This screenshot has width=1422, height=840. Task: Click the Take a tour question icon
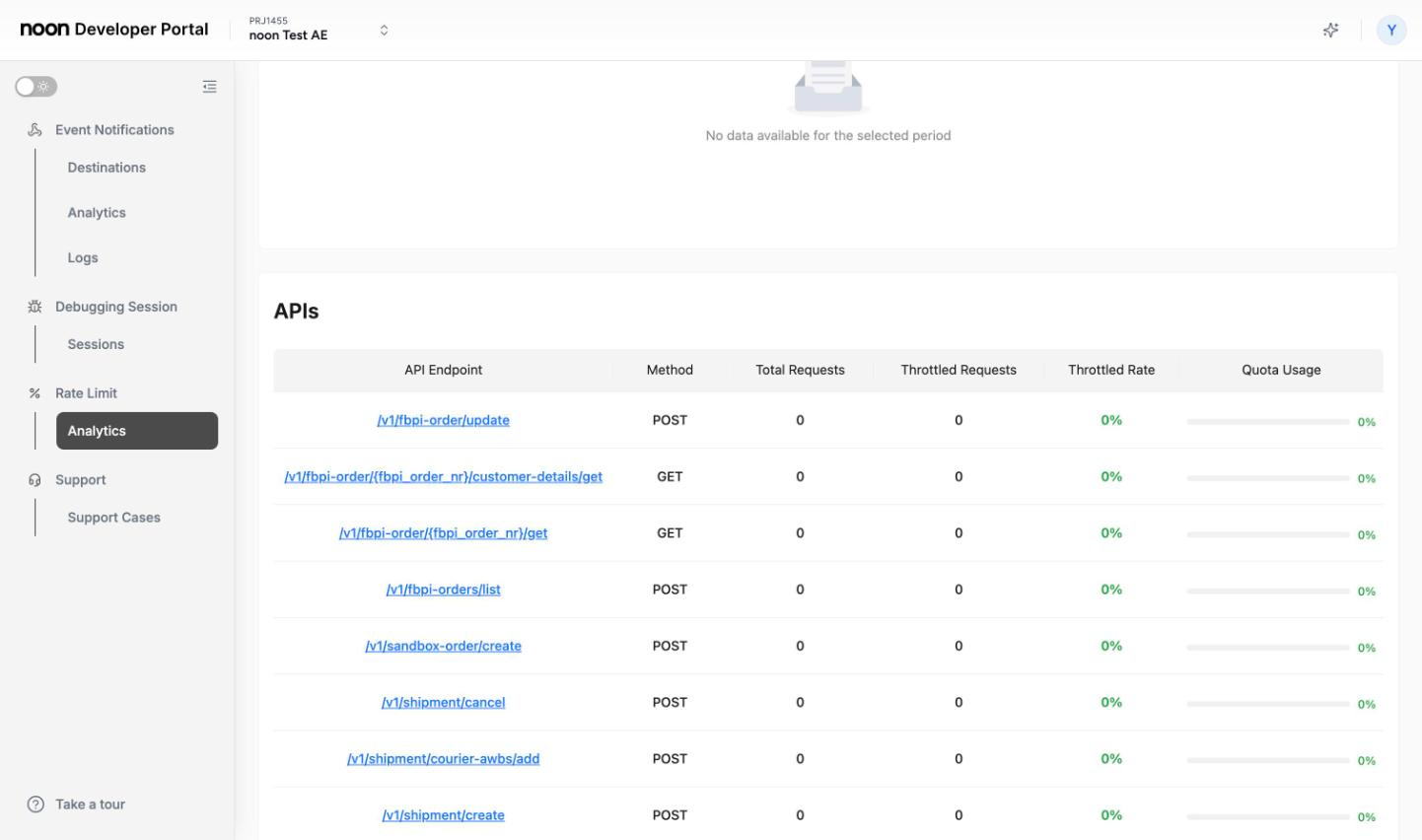point(36,805)
